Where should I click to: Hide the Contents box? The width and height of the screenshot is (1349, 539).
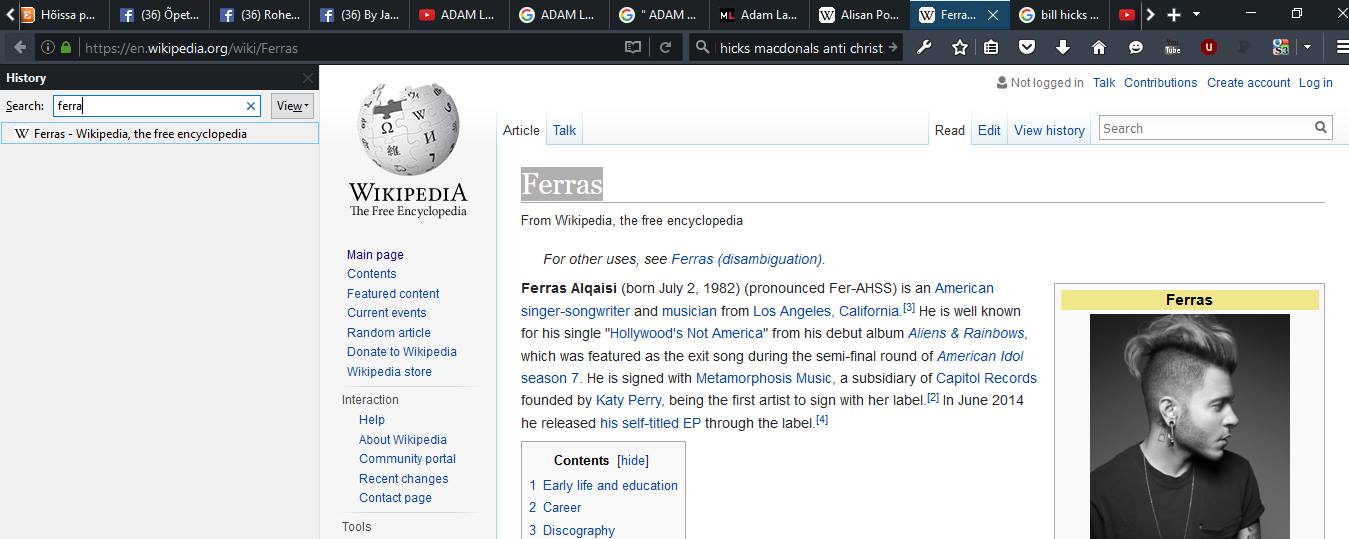tap(633, 461)
